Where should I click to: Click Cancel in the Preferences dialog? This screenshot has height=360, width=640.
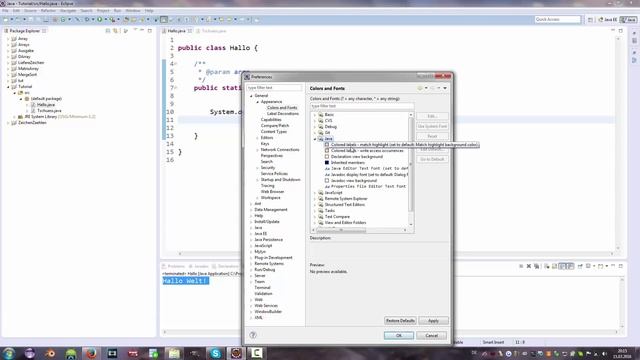(x=431, y=336)
